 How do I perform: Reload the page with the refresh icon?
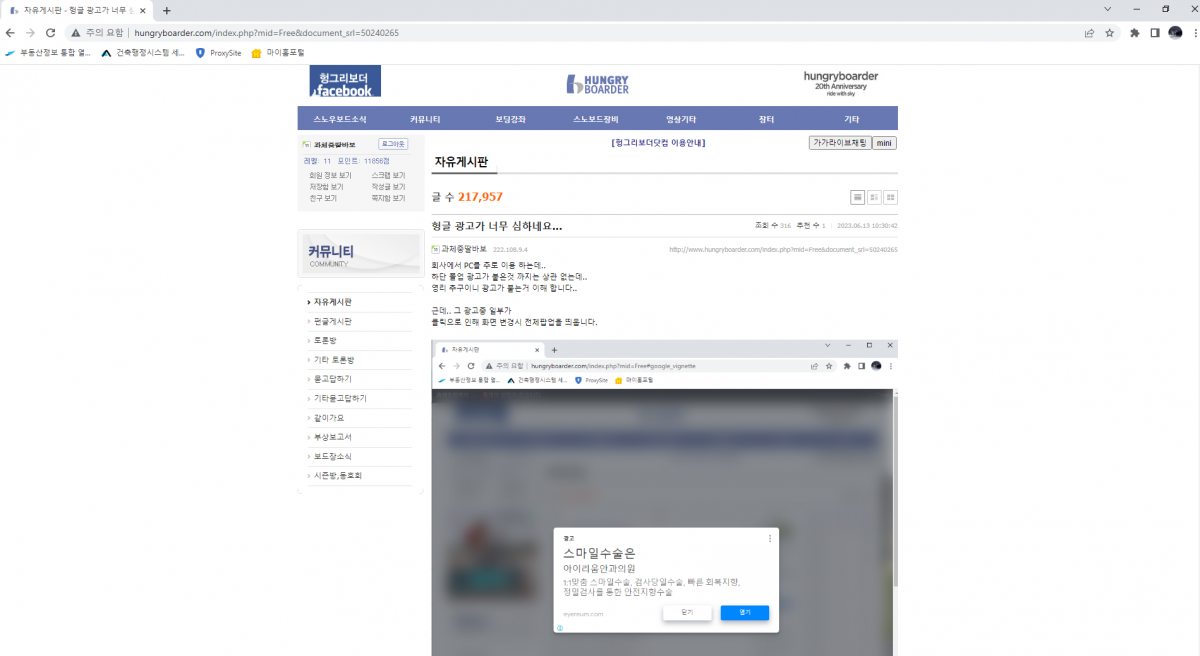tap(51, 32)
